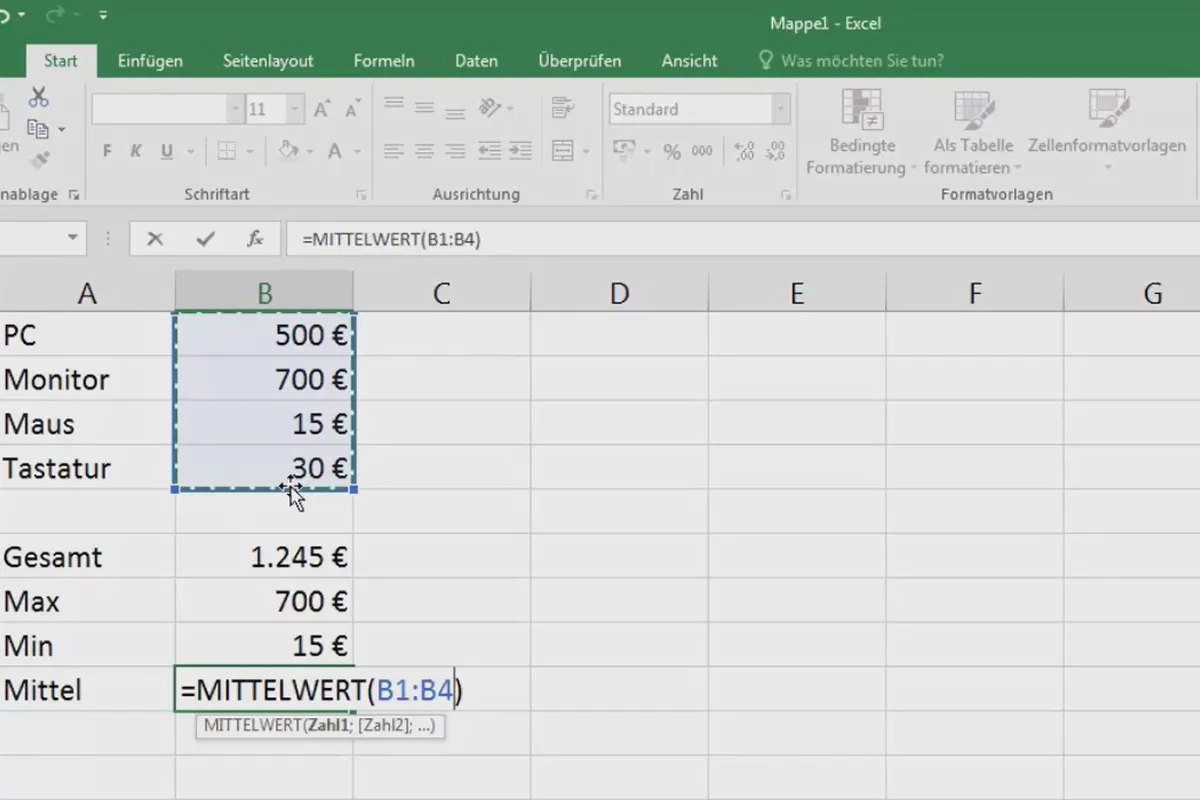Expand the Ausrichtung dialog launcher

[592, 195]
